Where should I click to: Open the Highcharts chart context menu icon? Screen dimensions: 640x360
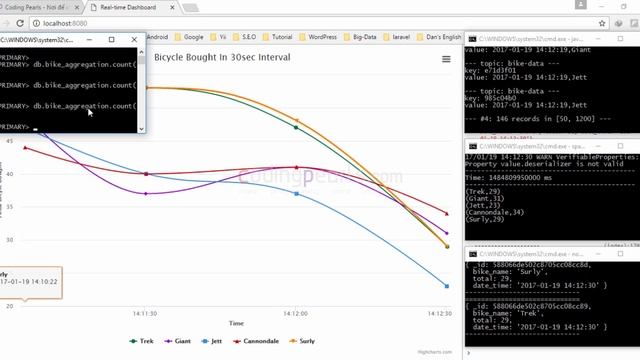click(446, 59)
